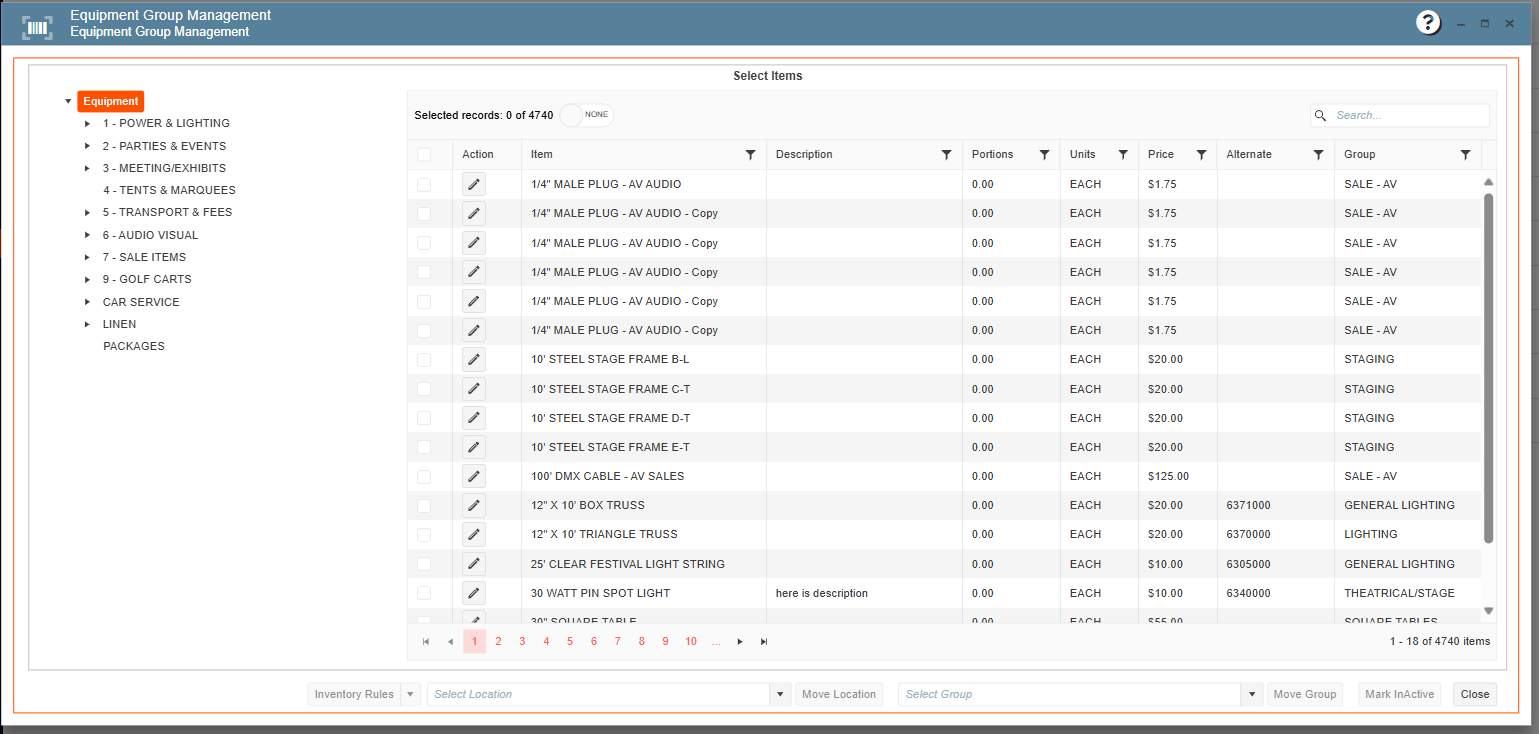
Task: Click edit pencil for 12" X 10' BOX TRUSS
Action: (474, 505)
